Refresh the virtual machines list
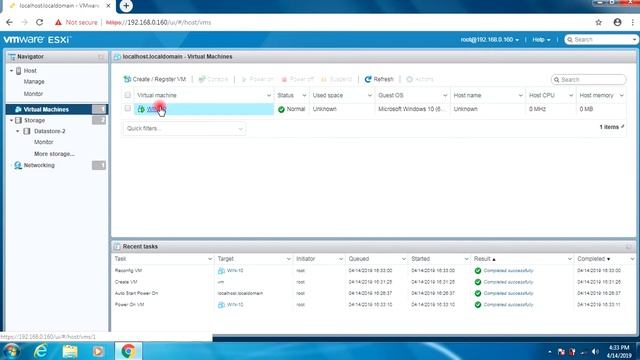Viewport: 640px width, 360px height. 379,79
